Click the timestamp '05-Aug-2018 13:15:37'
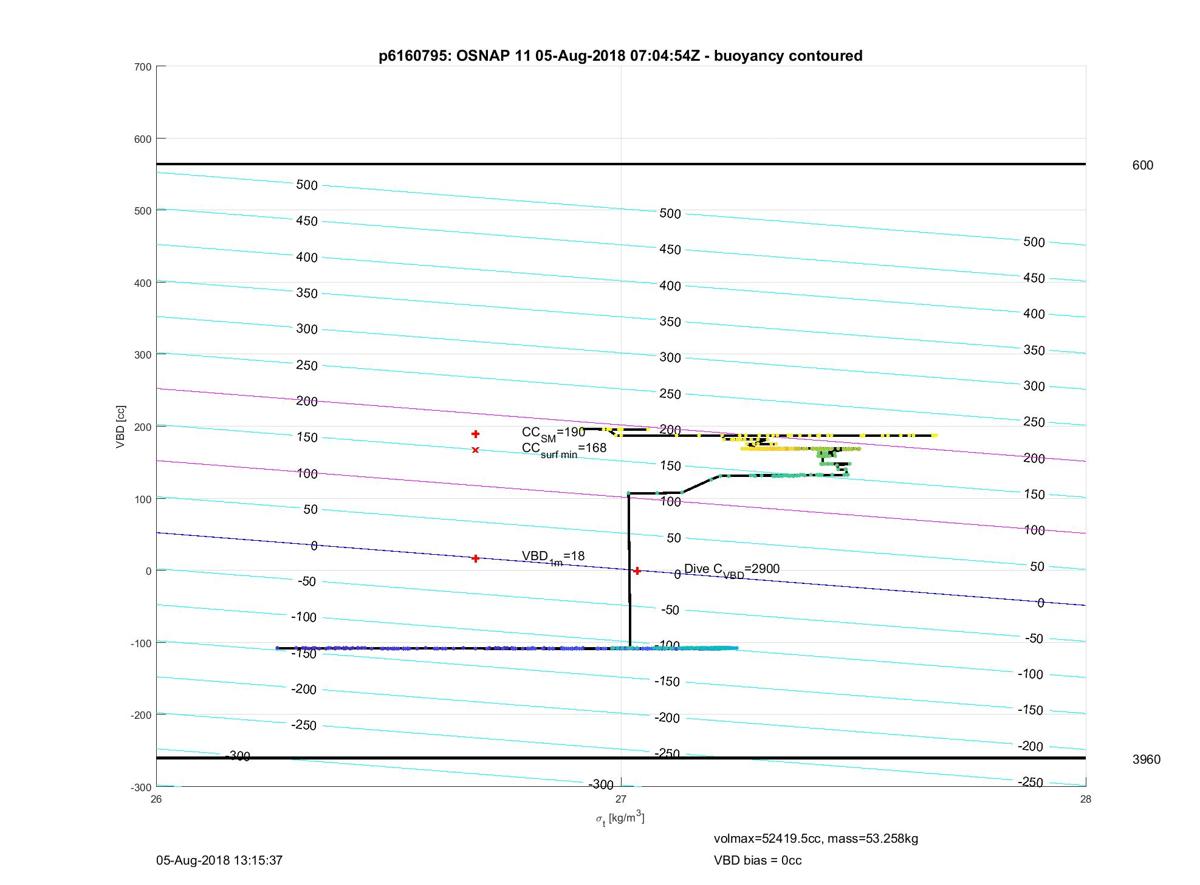1200x885 pixels. (219, 860)
